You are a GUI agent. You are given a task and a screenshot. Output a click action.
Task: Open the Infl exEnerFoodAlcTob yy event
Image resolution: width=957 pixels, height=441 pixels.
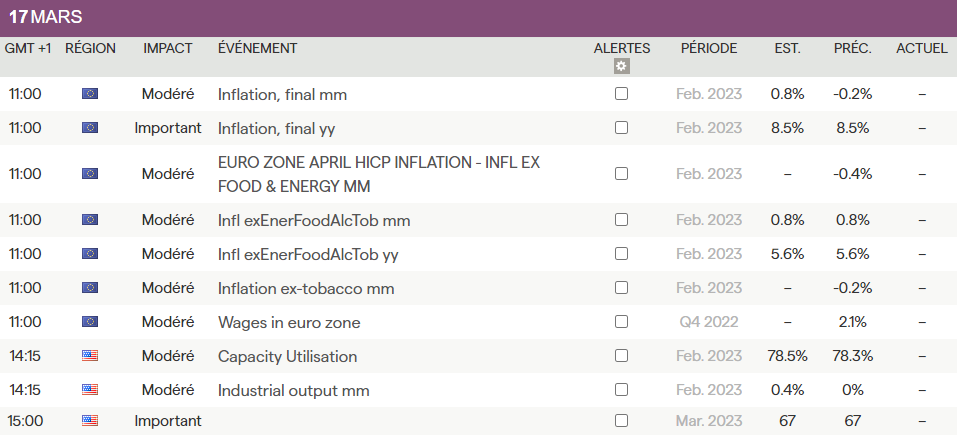[x=308, y=254]
